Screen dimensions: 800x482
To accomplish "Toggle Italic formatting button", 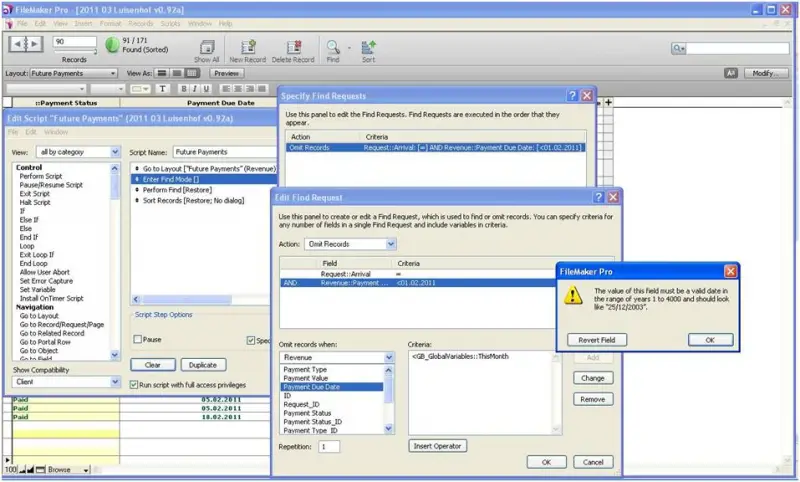I will pos(195,89).
